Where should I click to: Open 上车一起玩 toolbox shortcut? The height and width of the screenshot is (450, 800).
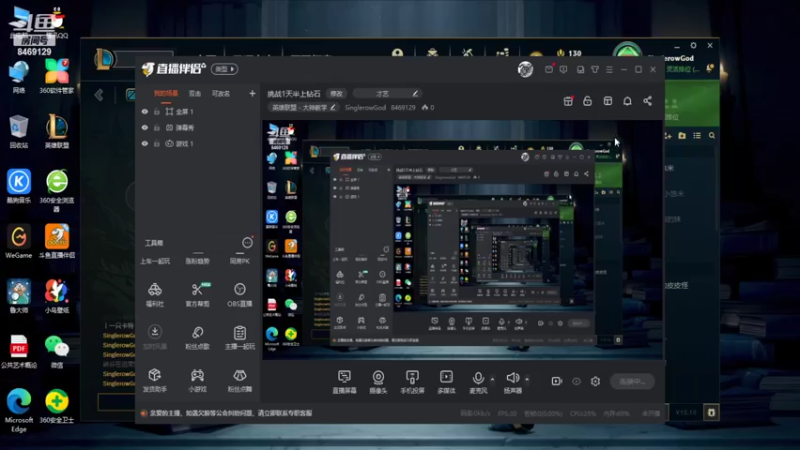point(155,261)
